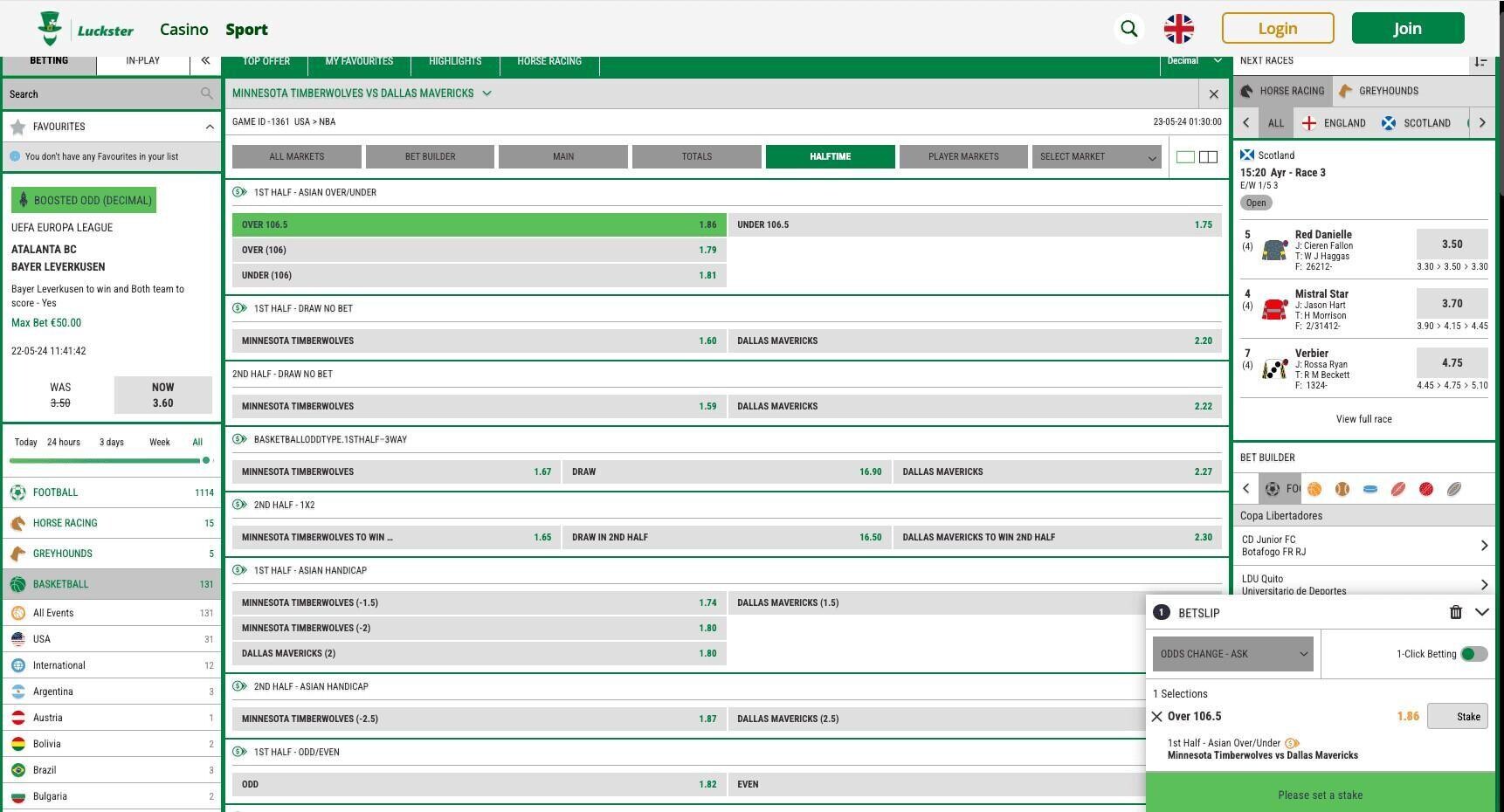Select Over (106) odds at 1.79
Screen dimensions: 1504x812
click(479, 250)
